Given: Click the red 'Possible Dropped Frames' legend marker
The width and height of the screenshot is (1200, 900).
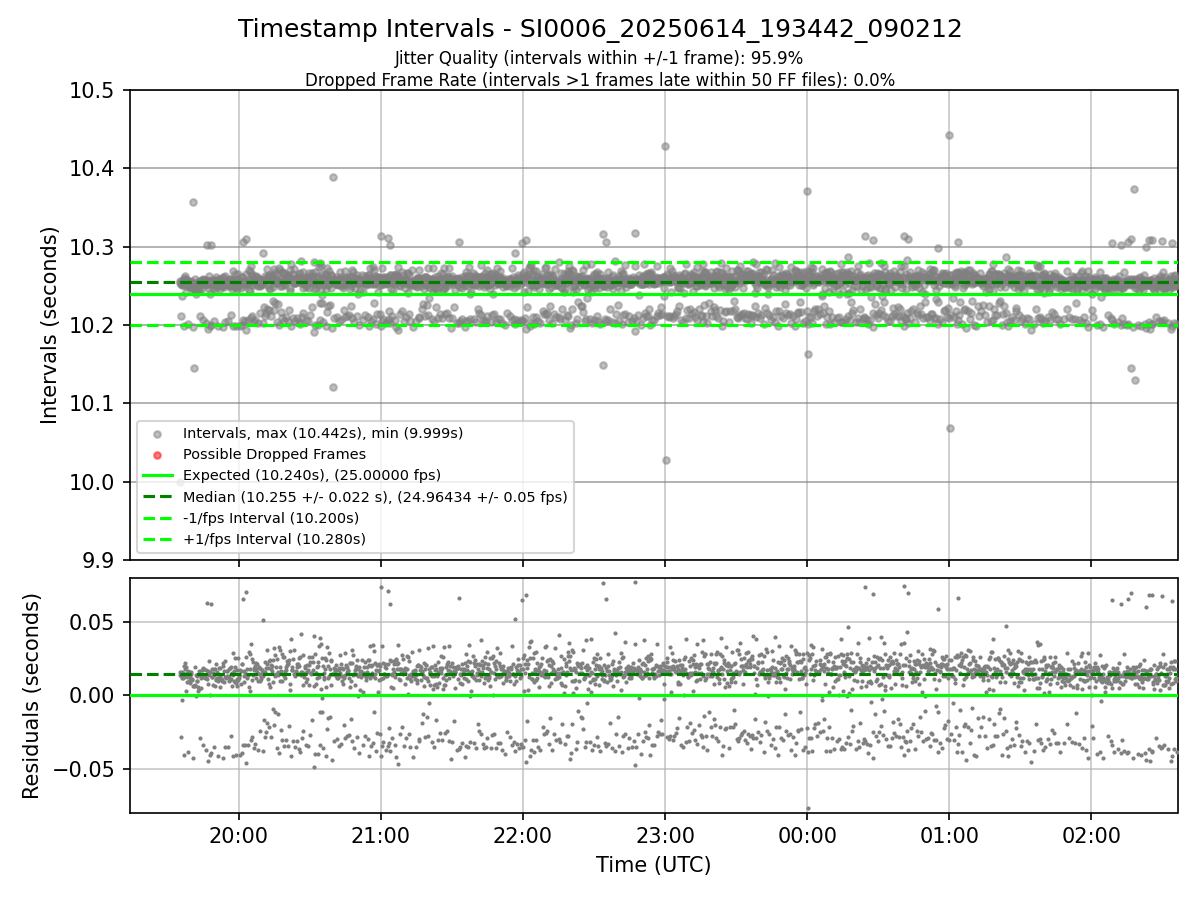Looking at the screenshot, I should [158, 454].
